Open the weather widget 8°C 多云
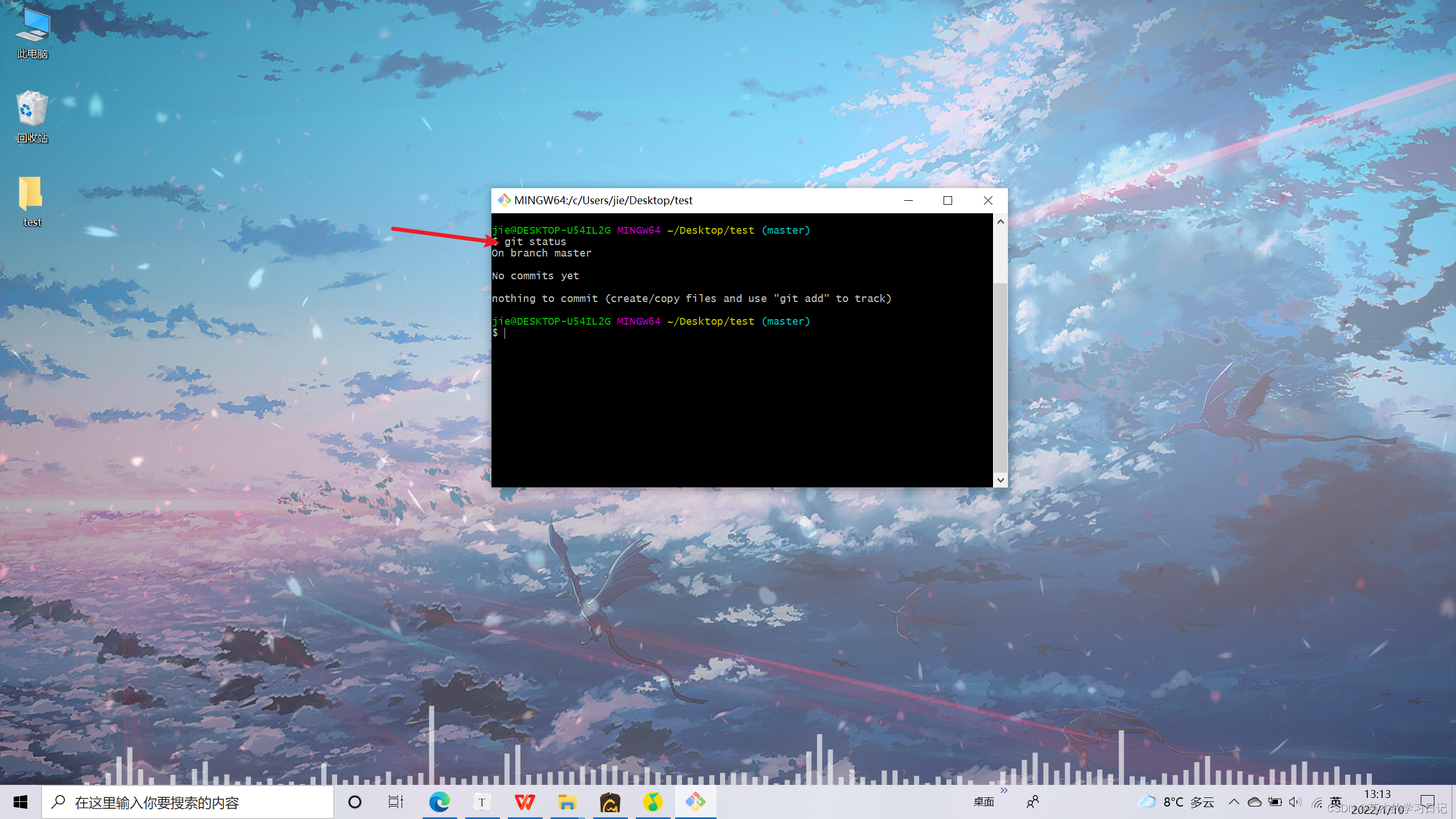Screen dimensions: 1456x819 click(x=1176, y=802)
